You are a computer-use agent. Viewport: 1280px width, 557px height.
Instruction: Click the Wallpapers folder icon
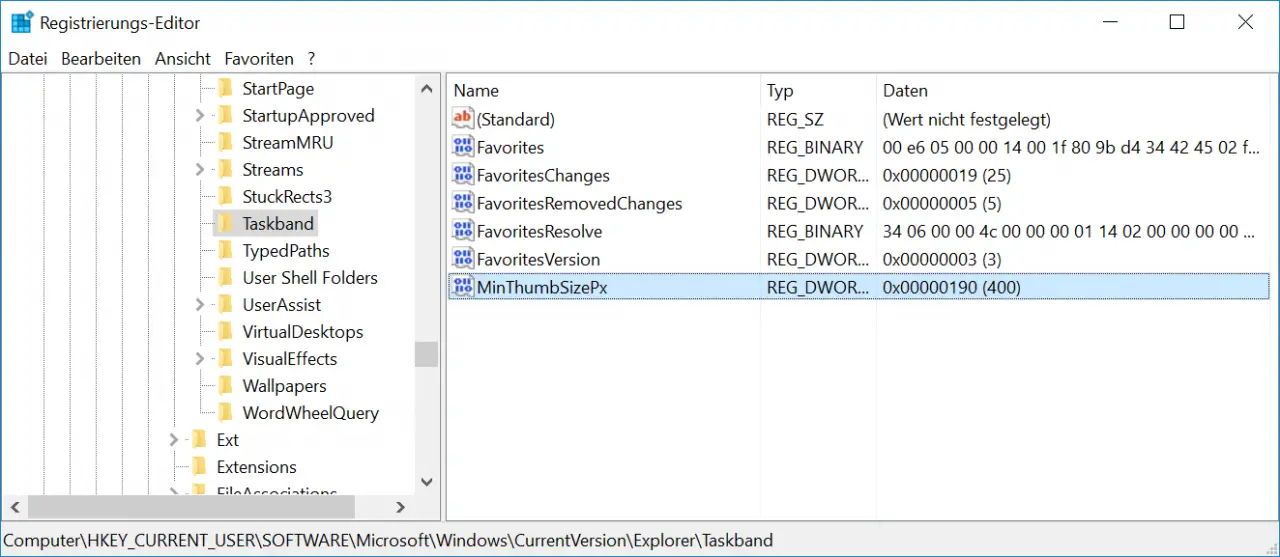225,386
